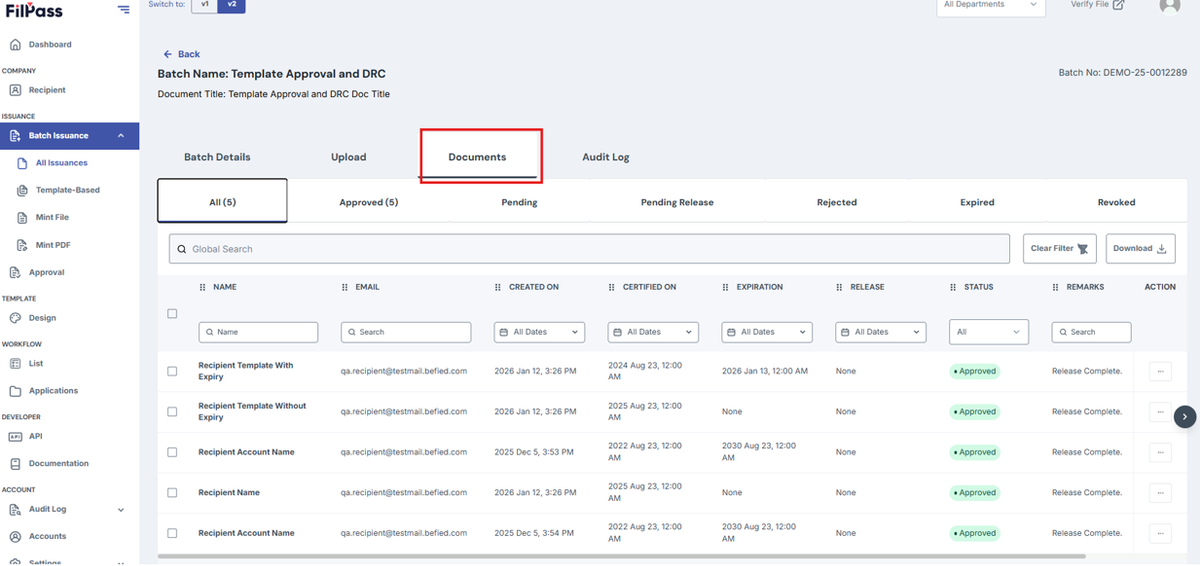Open Expiration dates filter dropdown
1200x566 pixels.
click(x=767, y=332)
